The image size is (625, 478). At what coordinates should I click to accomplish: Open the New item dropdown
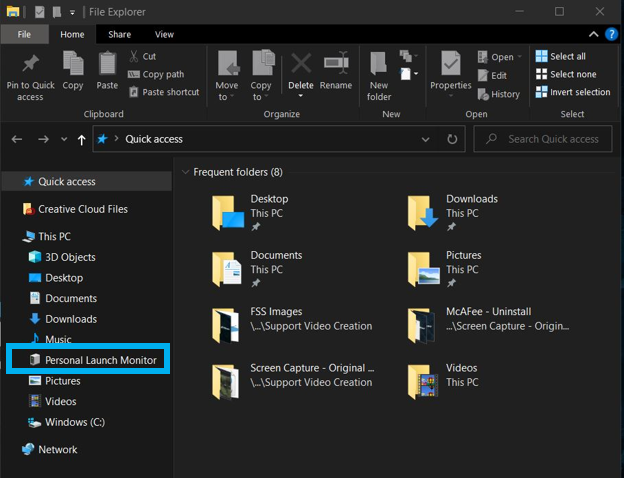click(409, 74)
